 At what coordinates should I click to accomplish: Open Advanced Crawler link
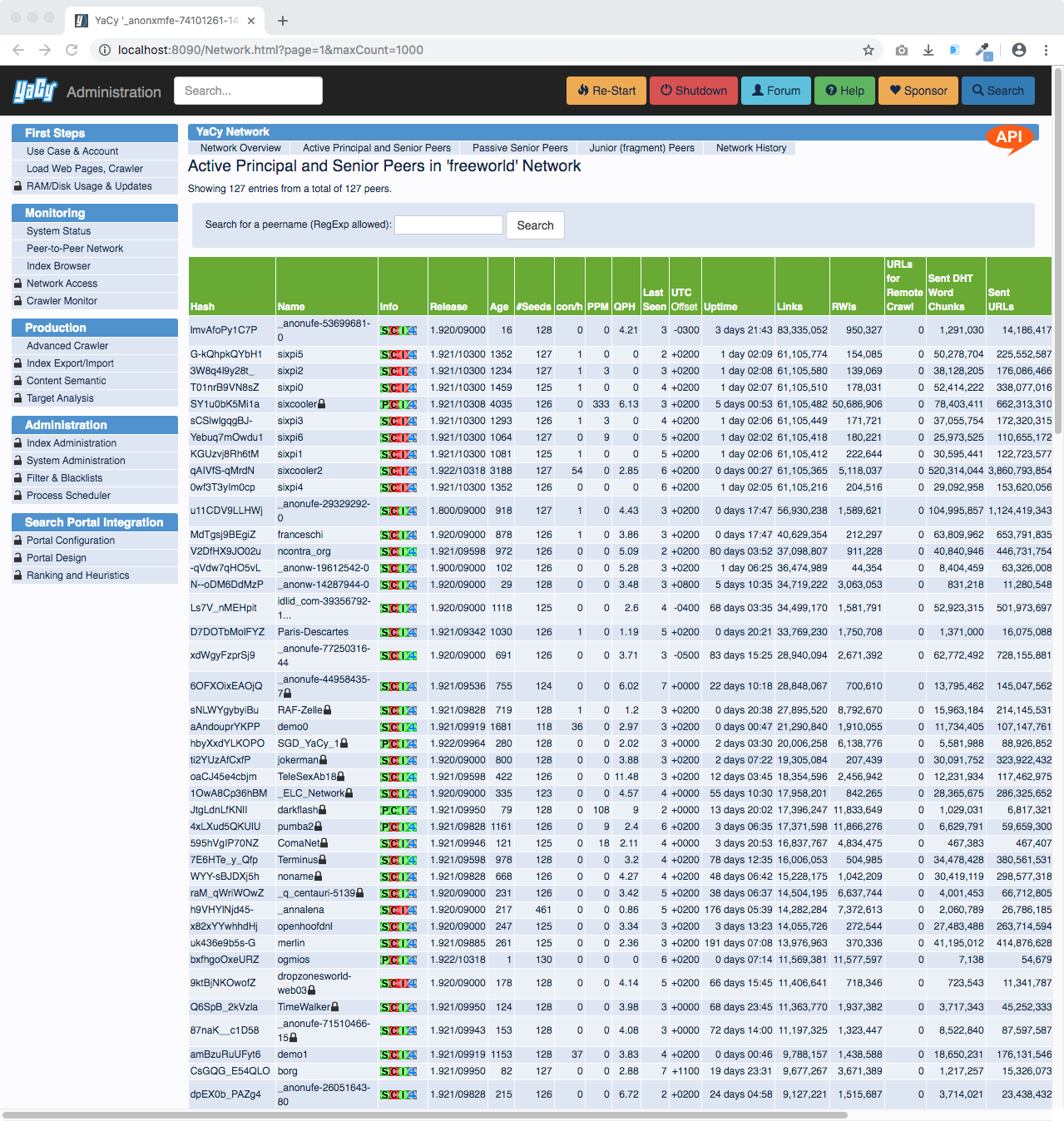(67, 346)
